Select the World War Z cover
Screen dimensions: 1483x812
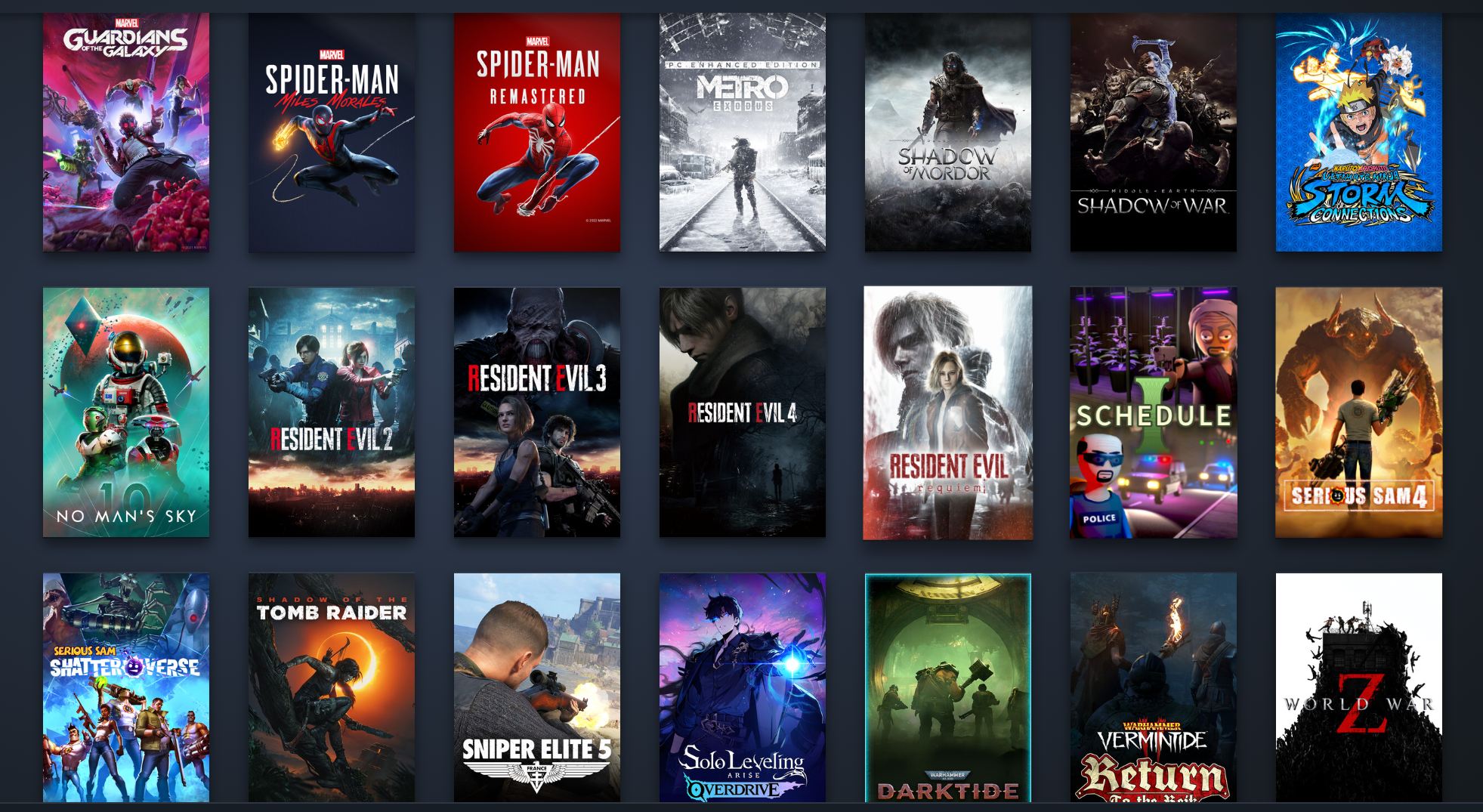pos(1359,687)
